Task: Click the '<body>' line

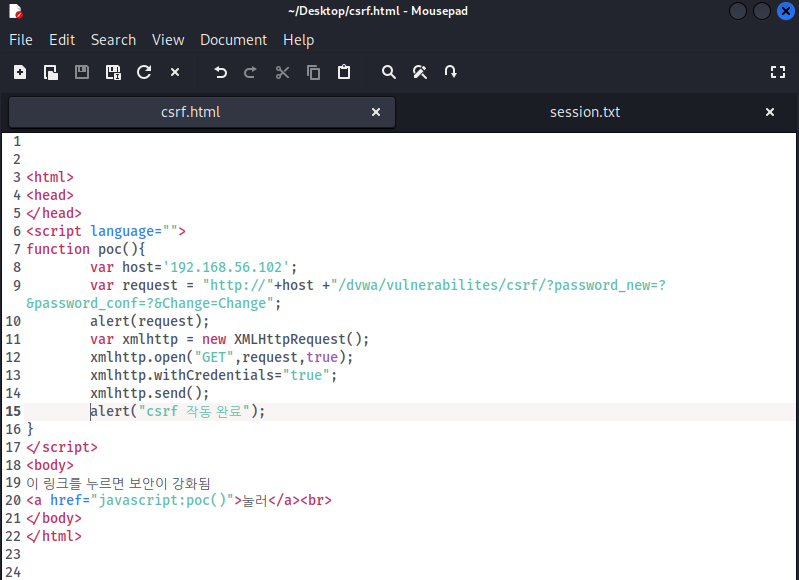Action: coord(50,465)
